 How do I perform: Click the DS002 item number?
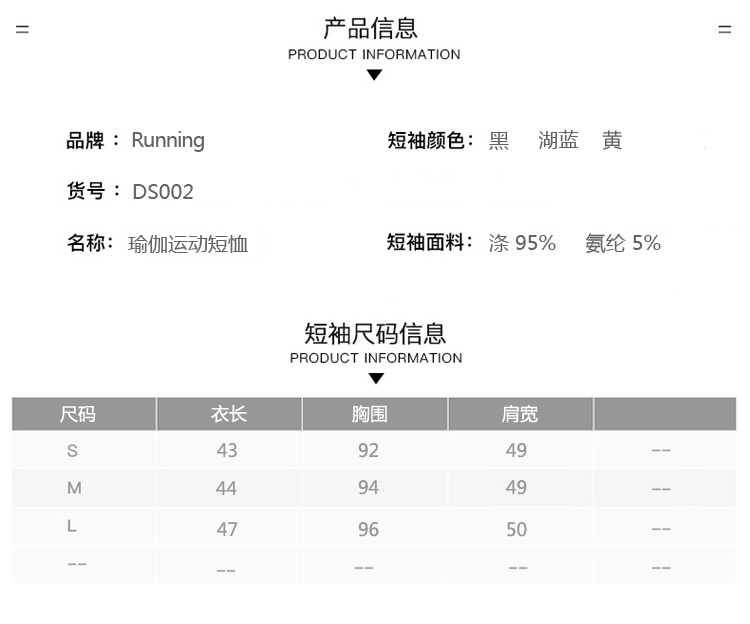tap(163, 192)
